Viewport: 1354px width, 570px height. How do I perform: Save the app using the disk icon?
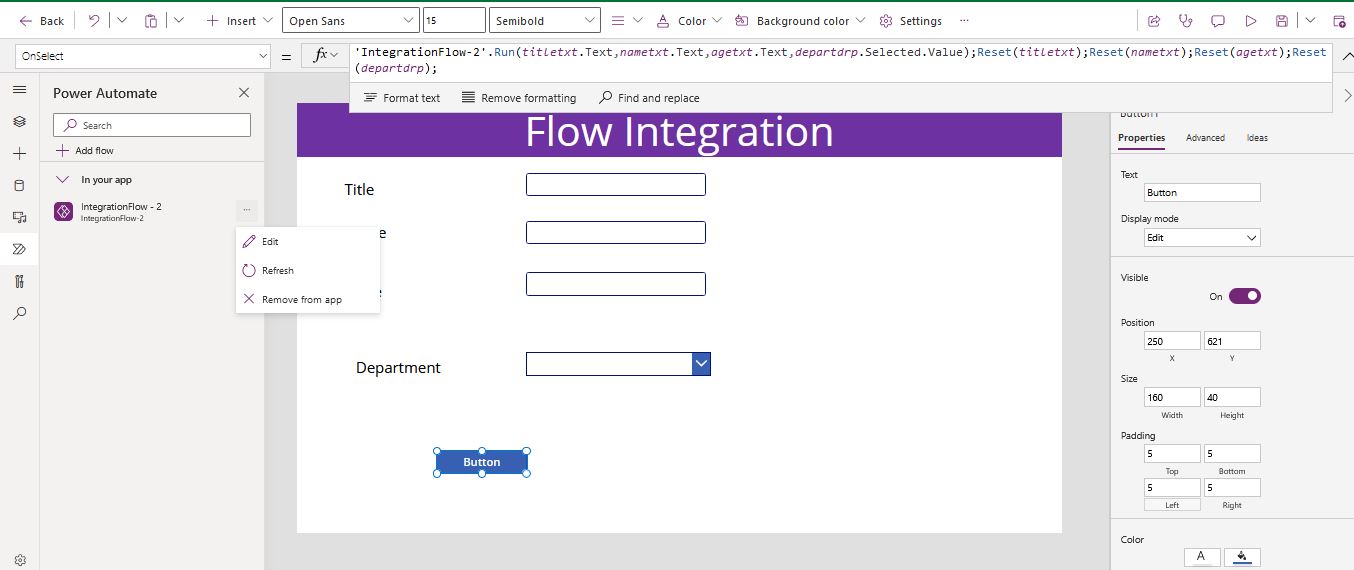pyautogui.click(x=1282, y=21)
